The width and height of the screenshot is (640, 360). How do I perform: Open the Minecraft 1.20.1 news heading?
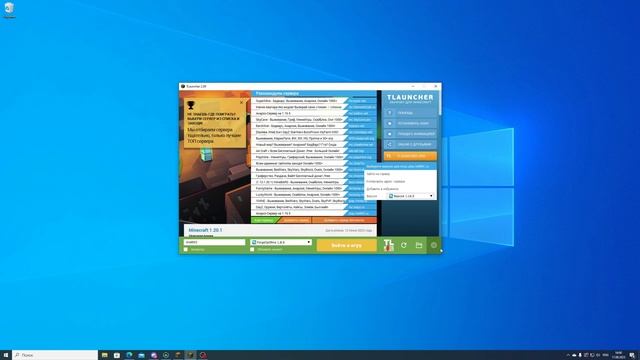coord(205,230)
